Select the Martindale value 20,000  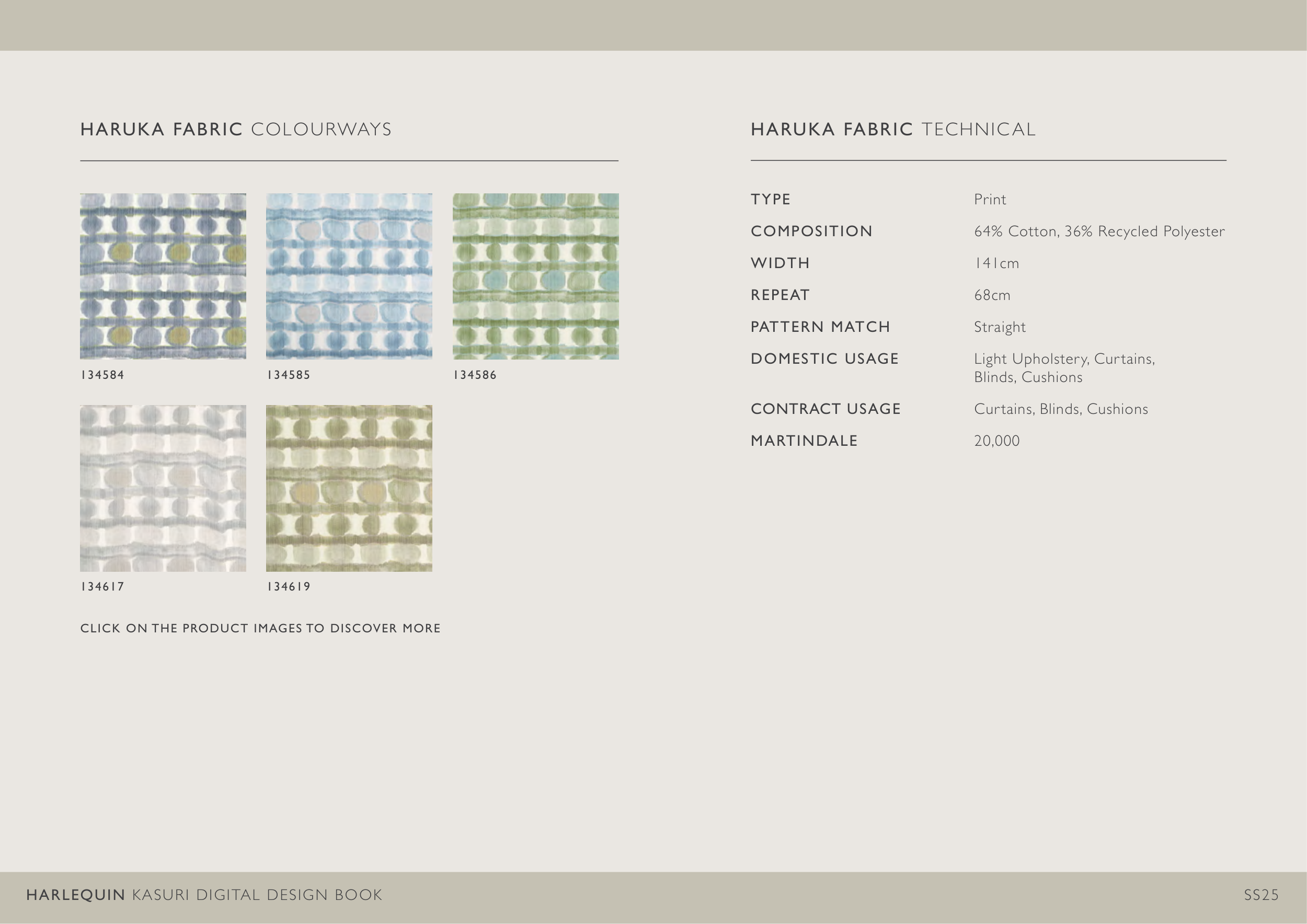(x=997, y=441)
